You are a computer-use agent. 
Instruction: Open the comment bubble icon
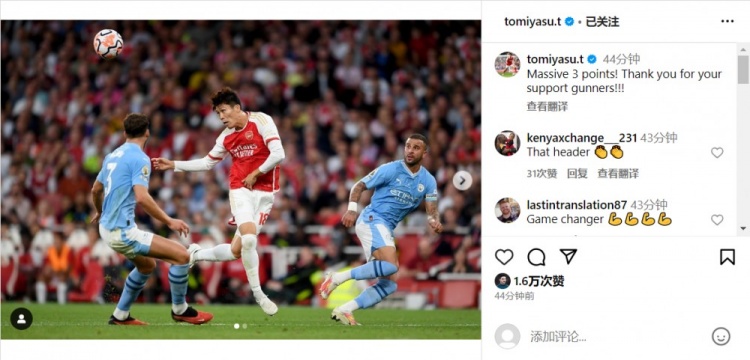click(x=536, y=257)
